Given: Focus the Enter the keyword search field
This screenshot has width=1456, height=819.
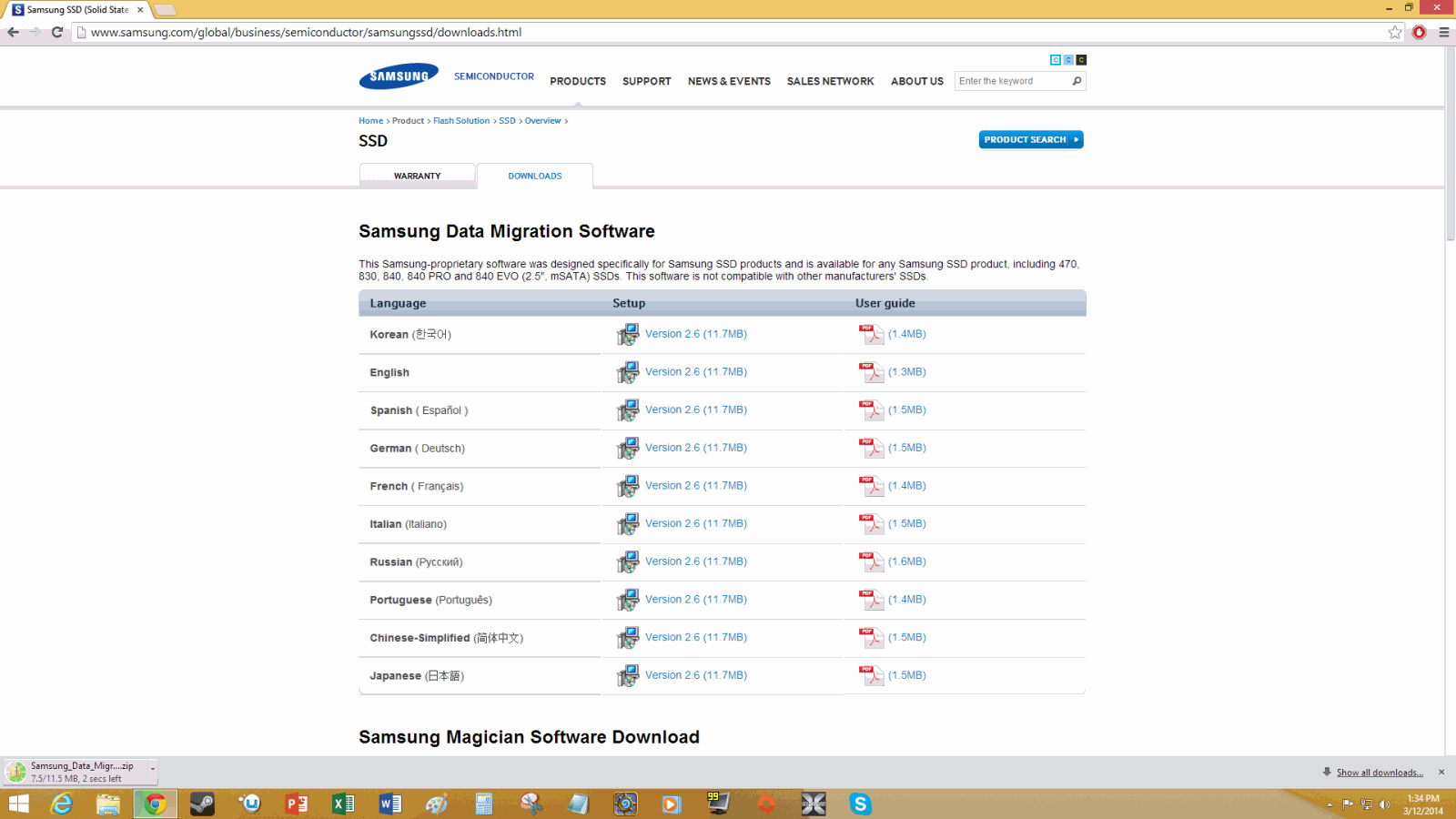Looking at the screenshot, I should (x=1013, y=81).
